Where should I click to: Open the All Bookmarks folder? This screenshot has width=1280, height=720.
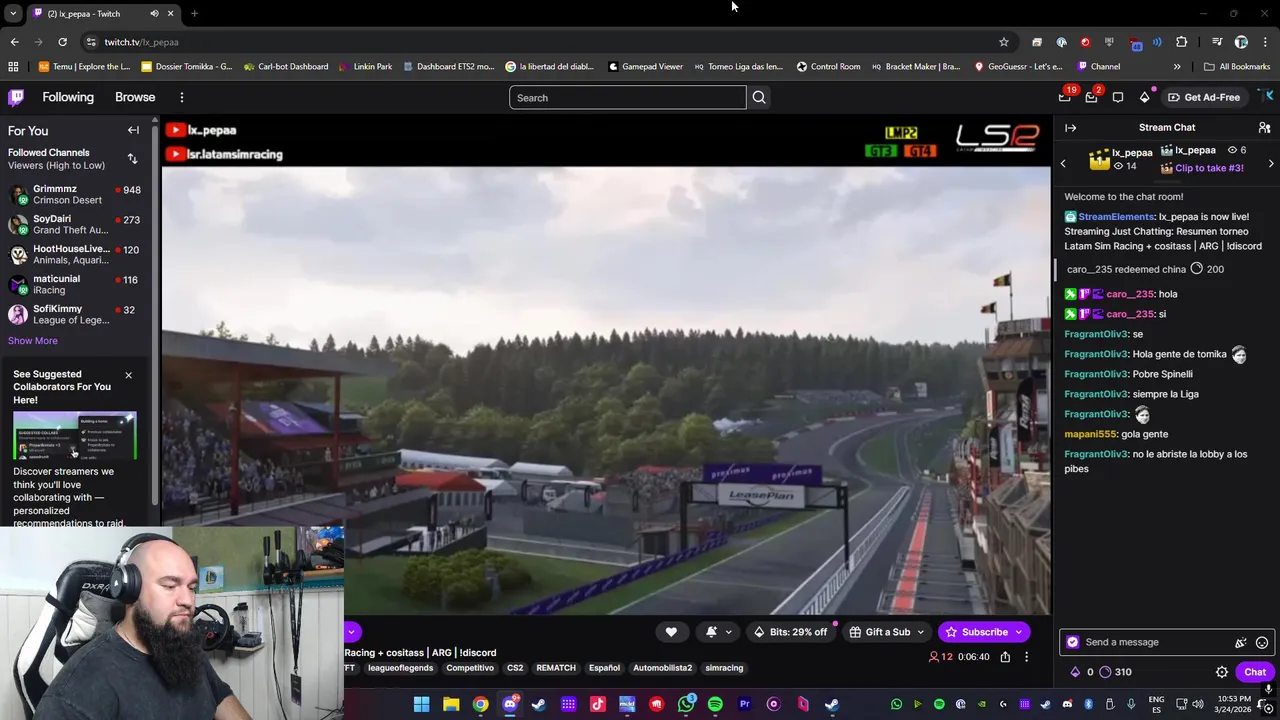(1237, 67)
